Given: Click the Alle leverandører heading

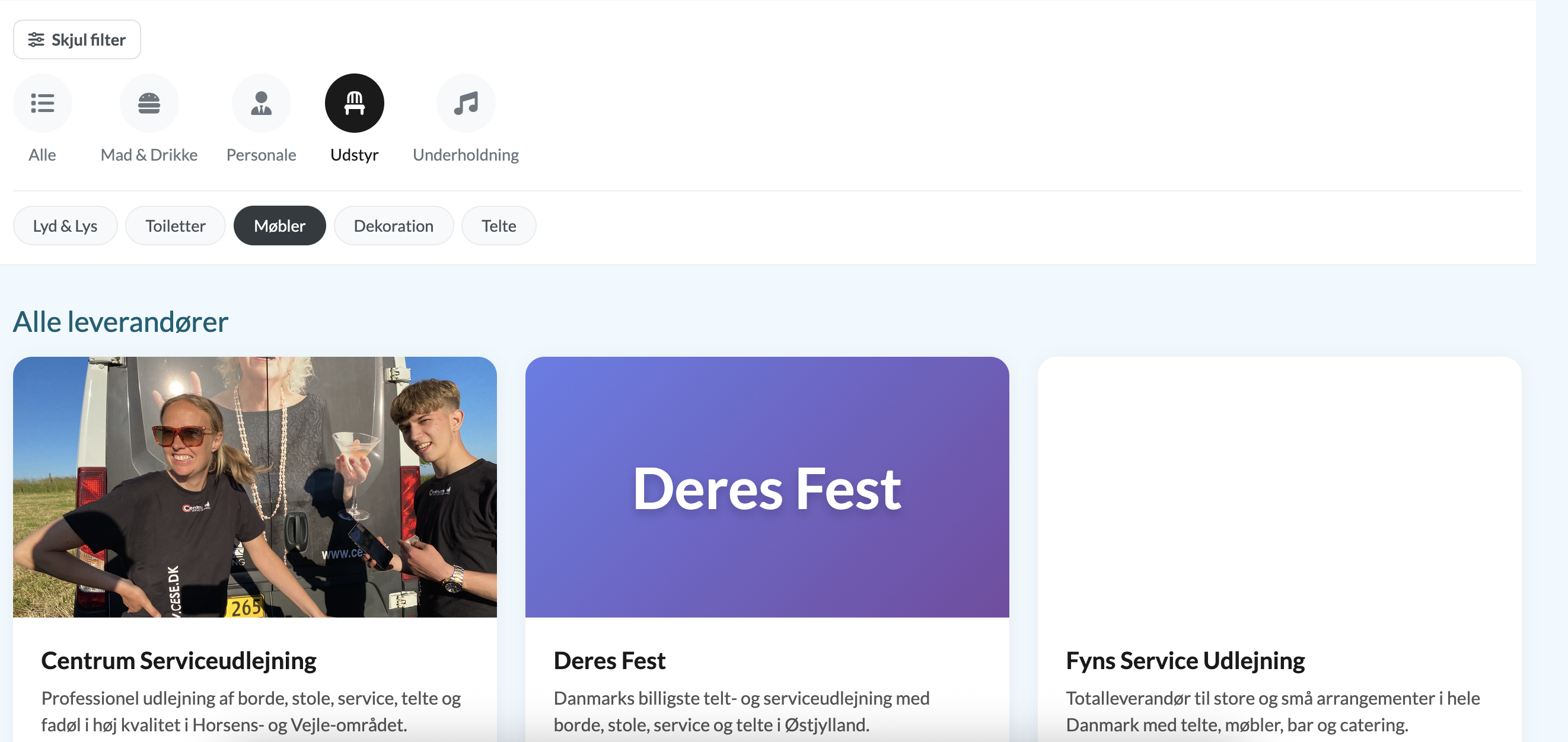Looking at the screenshot, I should tap(120, 322).
